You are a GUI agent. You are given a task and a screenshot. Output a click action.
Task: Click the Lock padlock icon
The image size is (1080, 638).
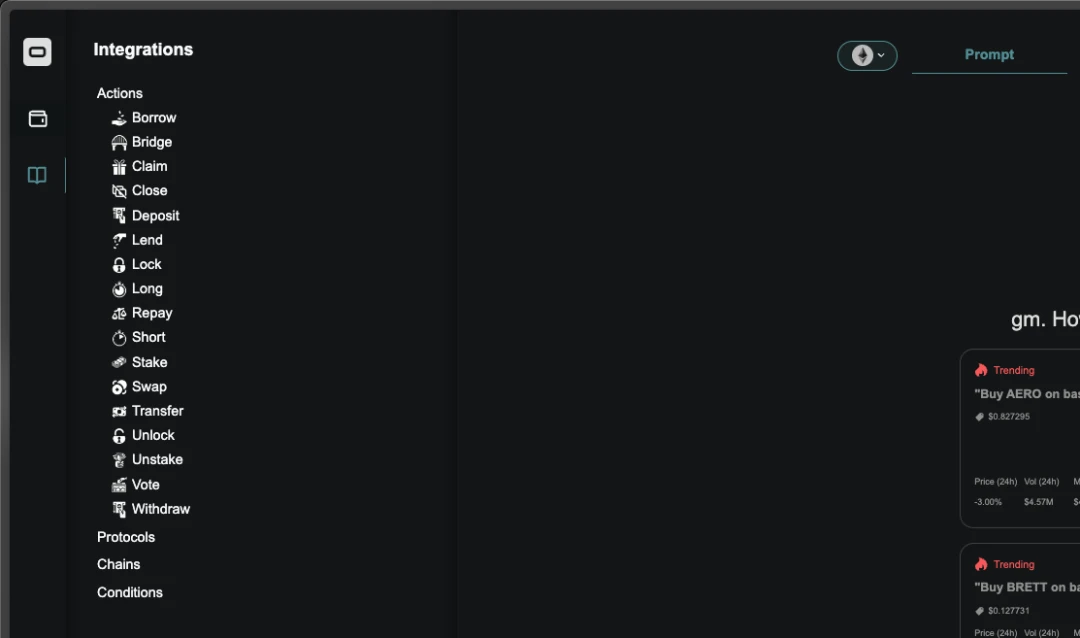(x=119, y=265)
